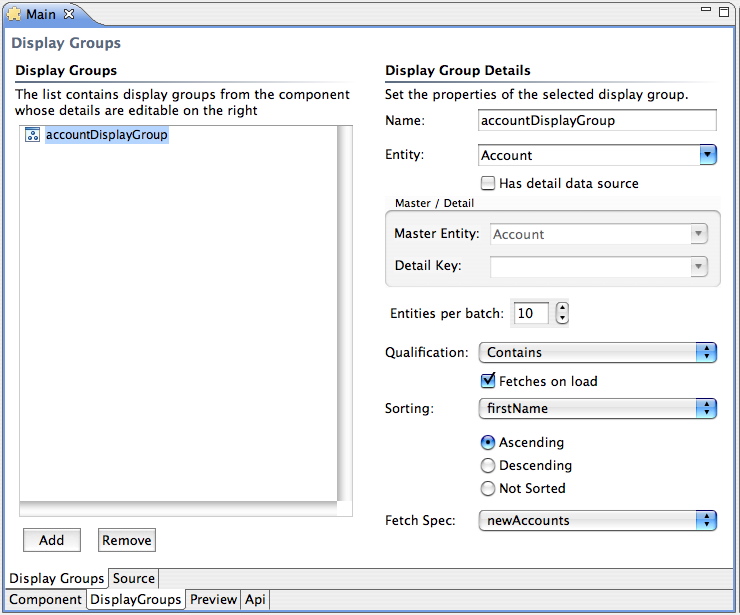740x615 pixels.
Task: Select the accountDisplayGroup icon in the list
Action: (32, 135)
